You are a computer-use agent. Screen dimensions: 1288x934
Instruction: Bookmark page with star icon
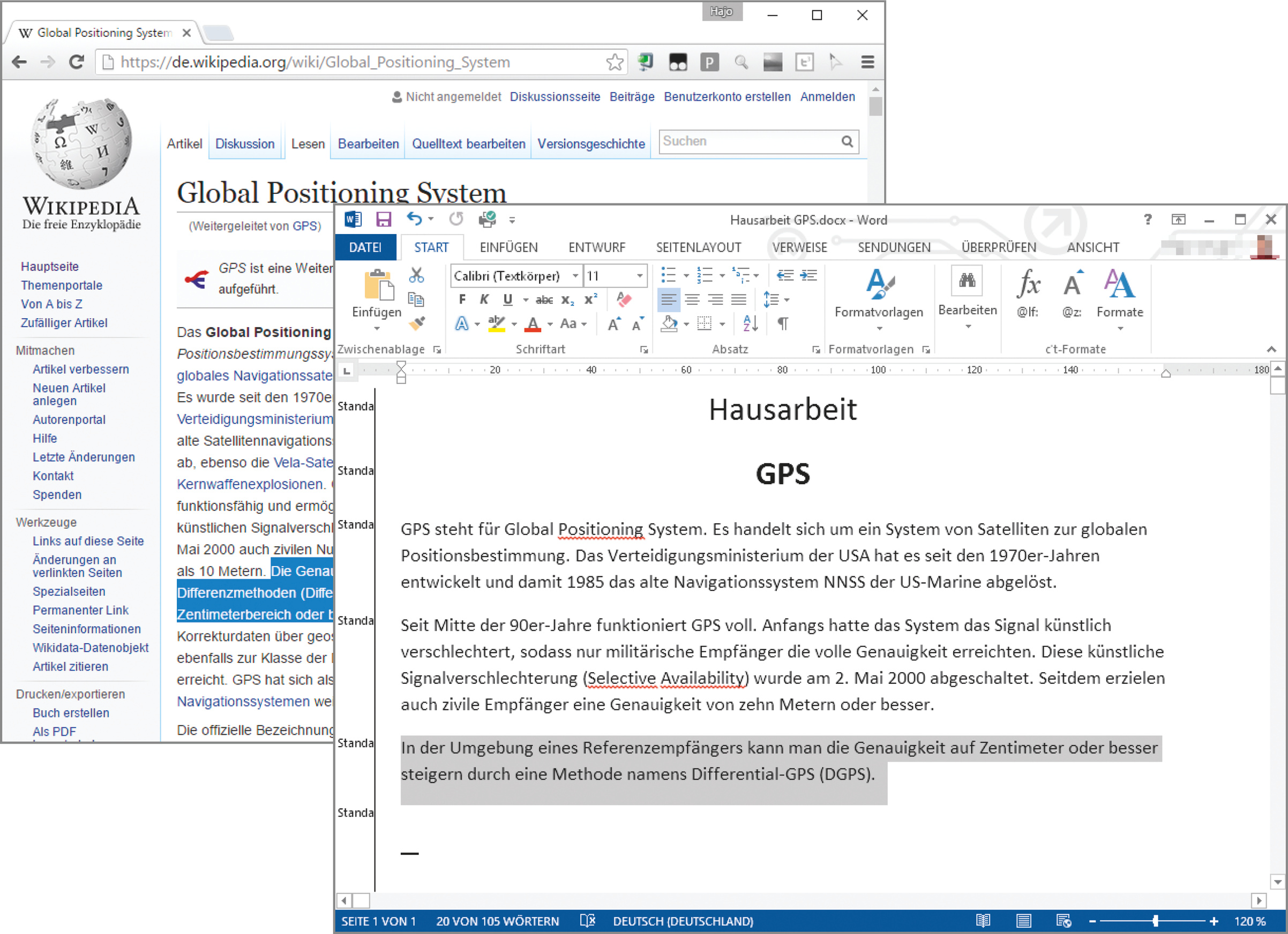[x=615, y=62]
